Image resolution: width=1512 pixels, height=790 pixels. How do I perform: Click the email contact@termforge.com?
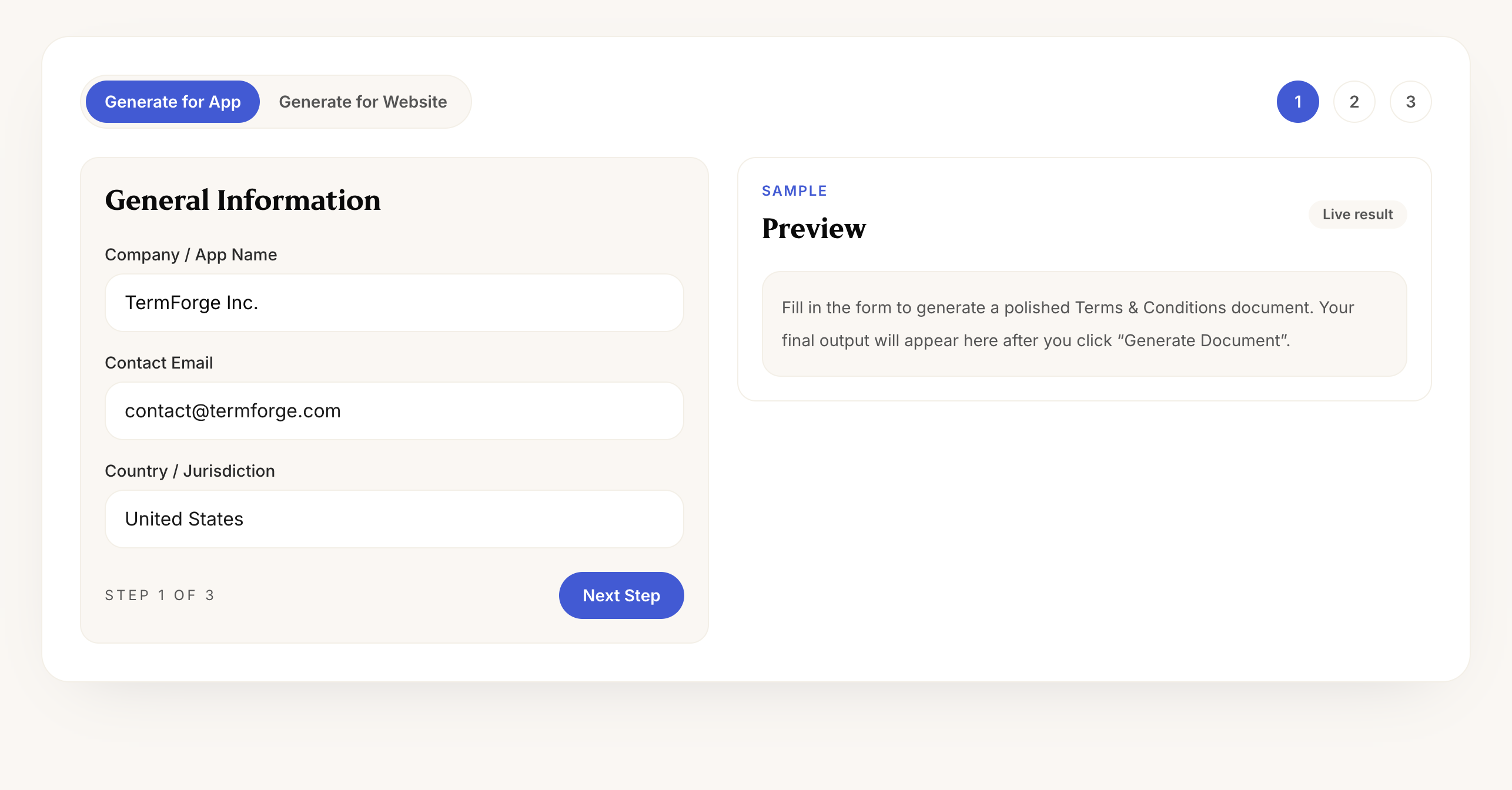tap(233, 410)
